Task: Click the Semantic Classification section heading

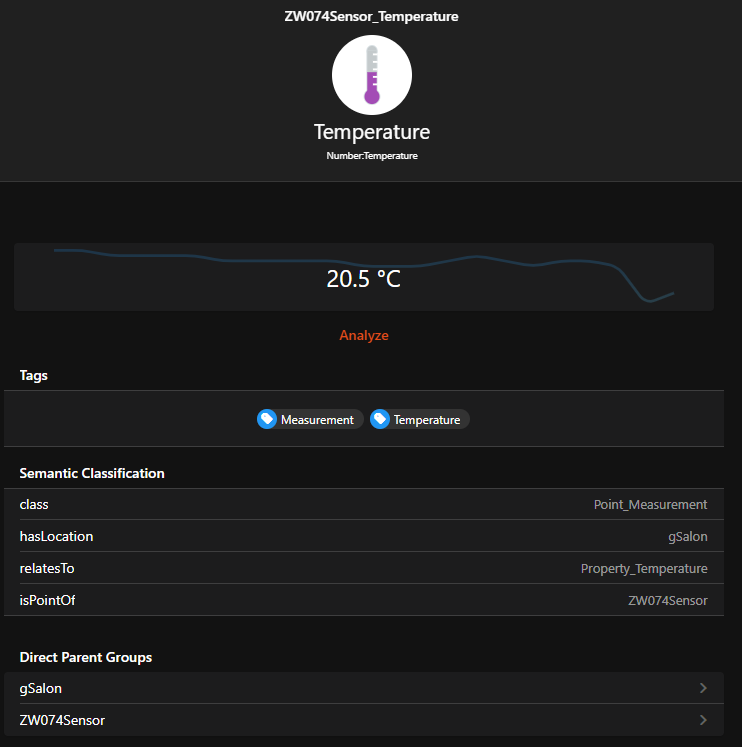Action: click(x=92, y=473)
